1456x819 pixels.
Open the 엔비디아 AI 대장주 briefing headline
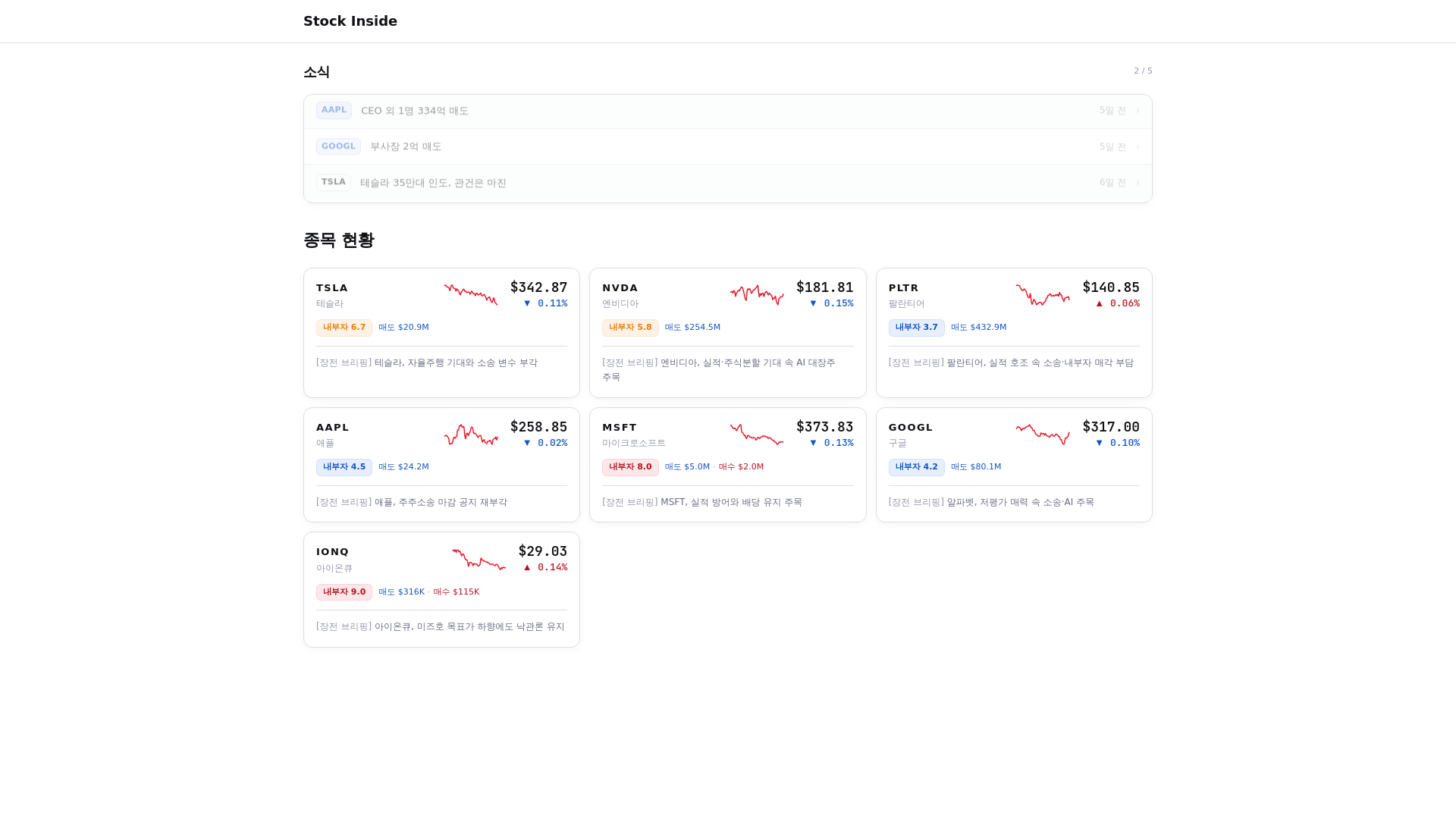coord(719,370)
